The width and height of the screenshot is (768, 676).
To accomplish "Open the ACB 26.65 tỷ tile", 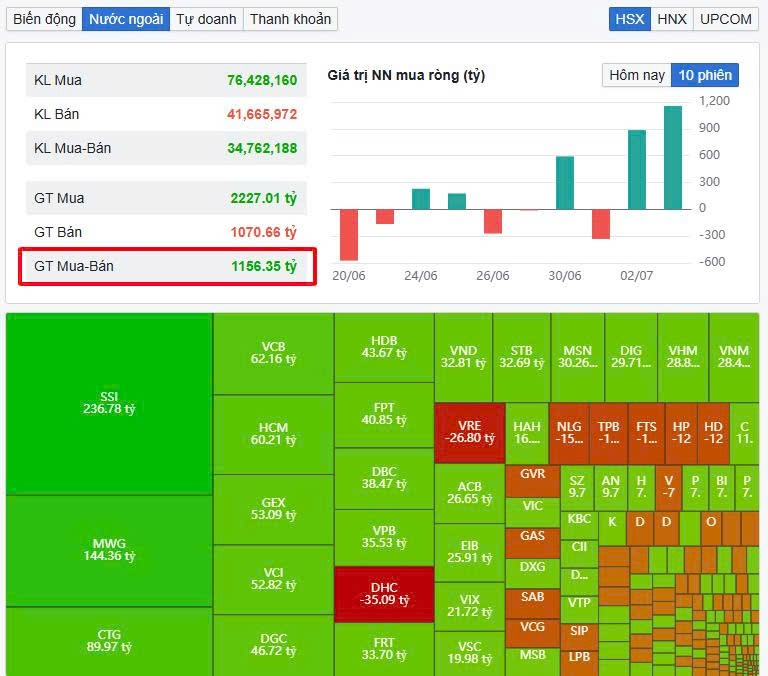I will (470, 493).
